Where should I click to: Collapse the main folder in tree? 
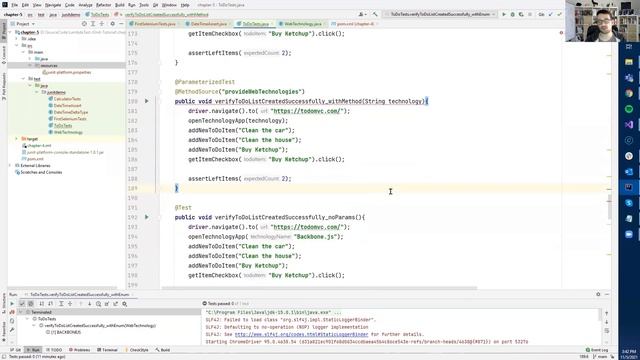click(23, 52)
